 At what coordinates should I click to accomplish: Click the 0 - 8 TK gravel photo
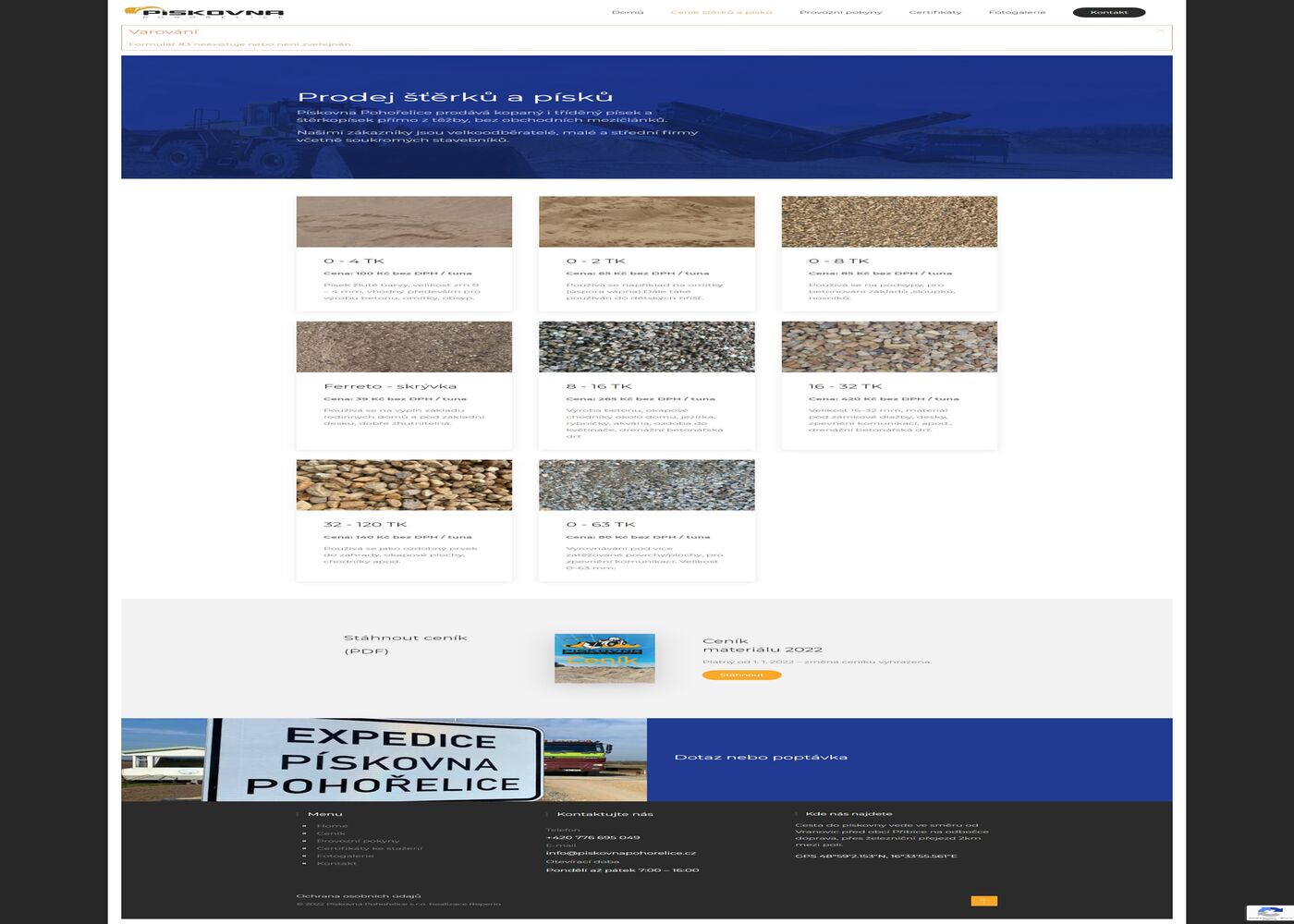[889, 222]
